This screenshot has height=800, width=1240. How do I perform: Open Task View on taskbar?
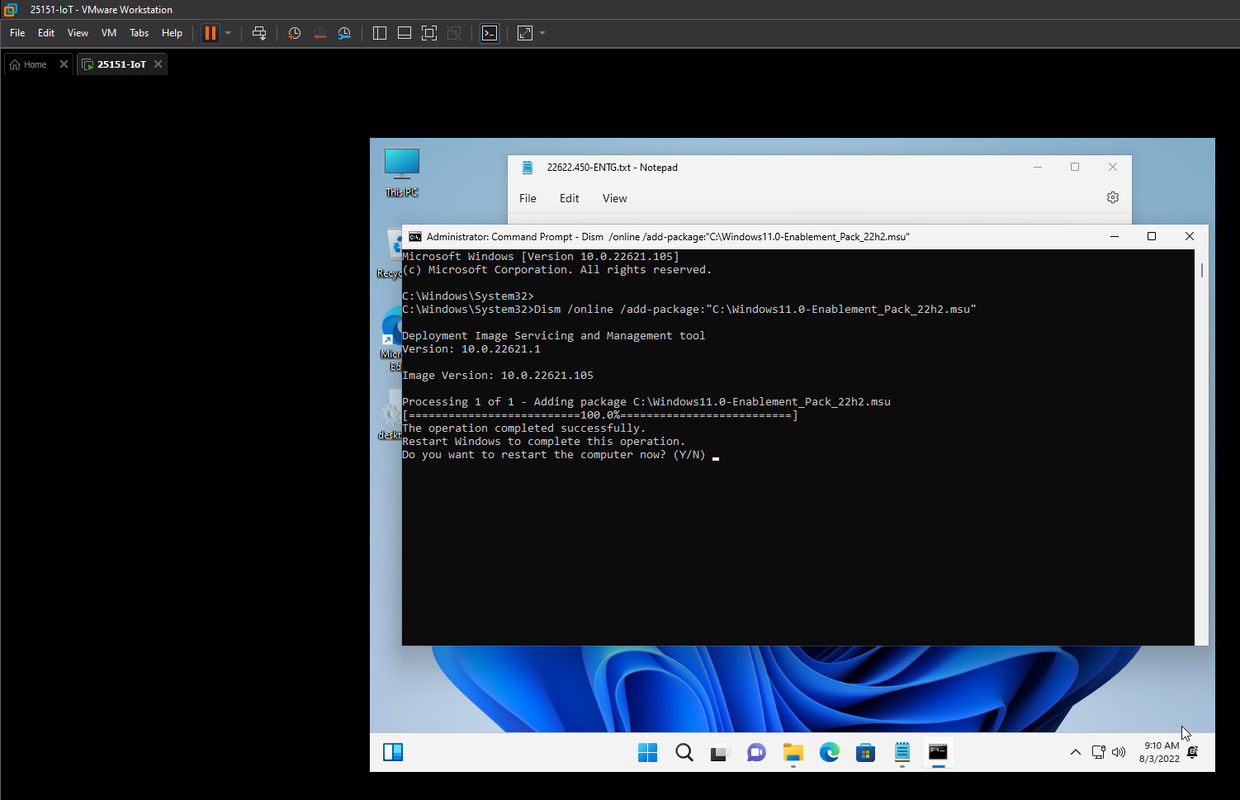click(x=720, y=752)
